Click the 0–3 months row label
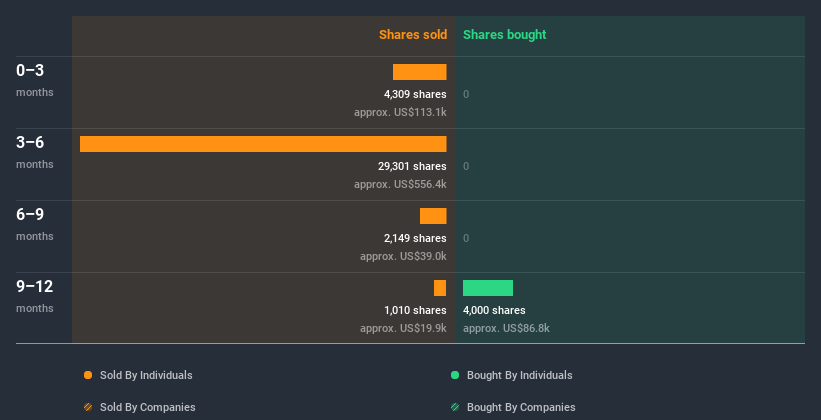Screen dimensions: 821x420 click(35, 80)
